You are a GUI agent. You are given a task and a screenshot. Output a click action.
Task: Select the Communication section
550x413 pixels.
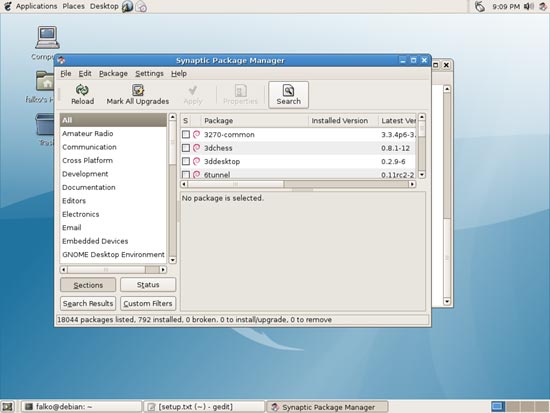click(x=113, y=147)
